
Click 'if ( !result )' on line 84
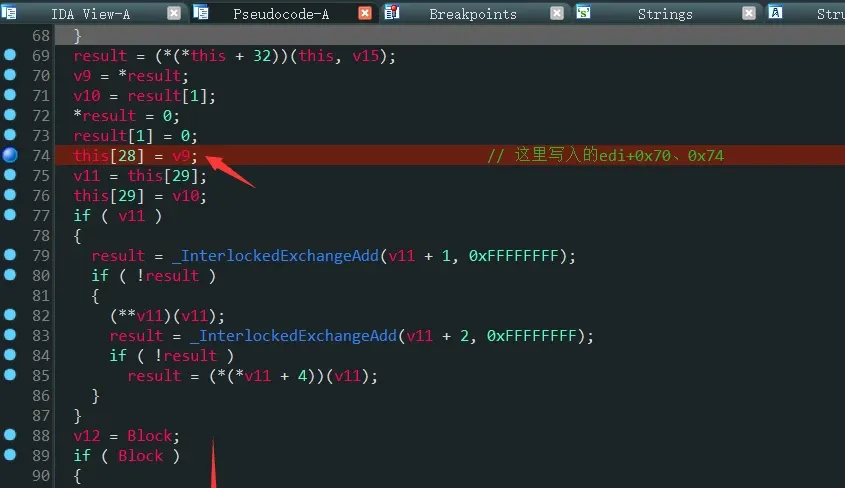click(171, 355)
